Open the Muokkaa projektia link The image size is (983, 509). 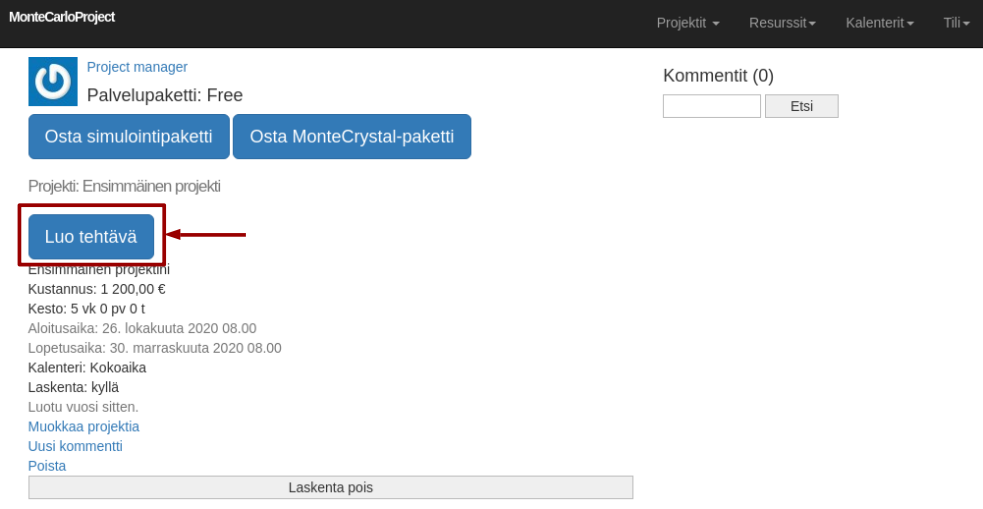(x=83, y=426)
